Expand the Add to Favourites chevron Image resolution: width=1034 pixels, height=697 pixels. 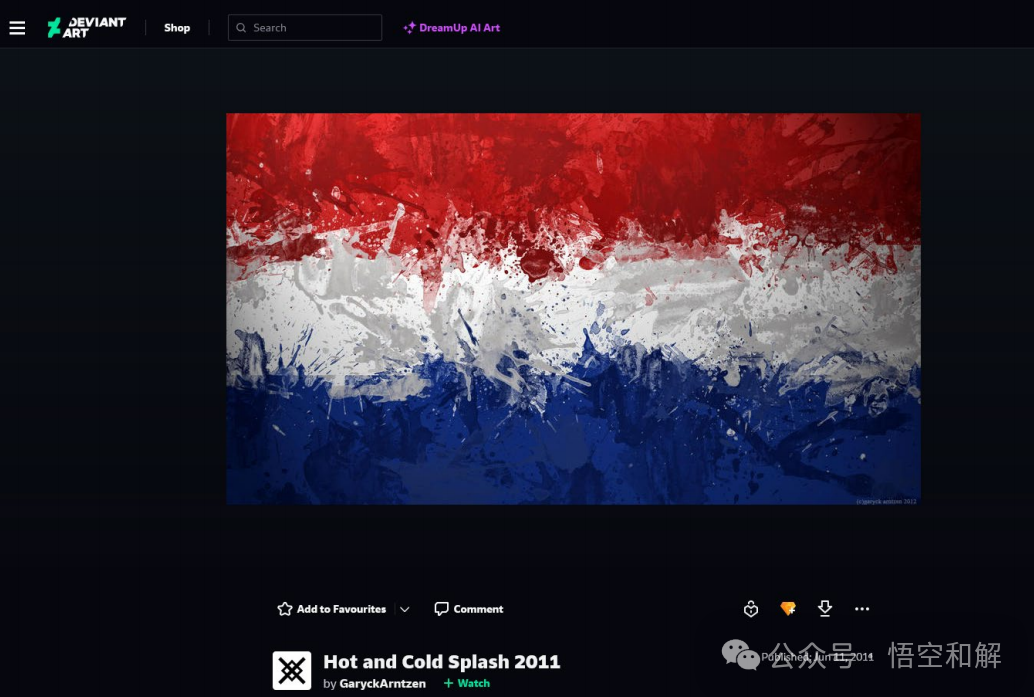405,609
